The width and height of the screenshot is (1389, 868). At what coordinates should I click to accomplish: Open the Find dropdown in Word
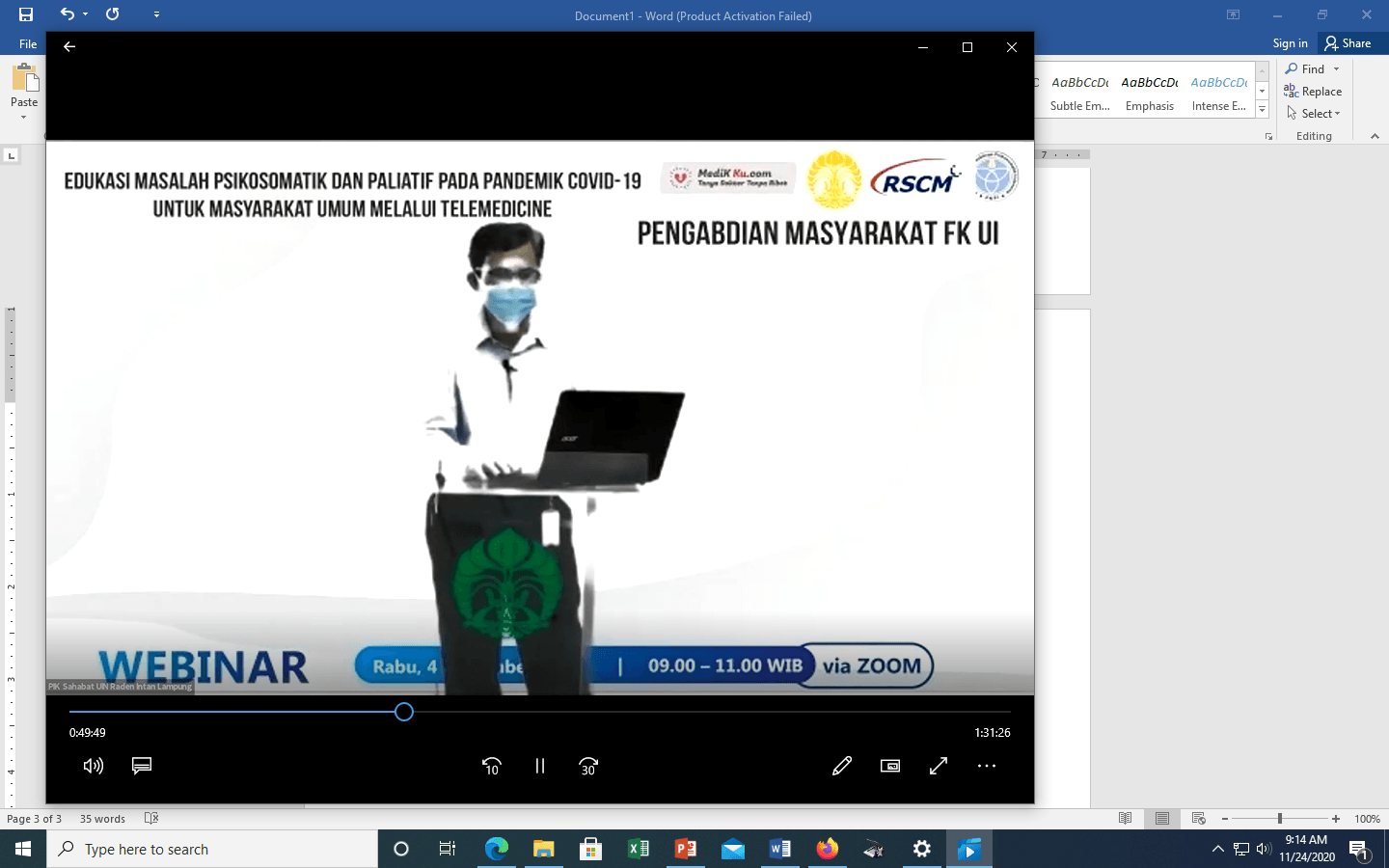[x=1312, y=68]
